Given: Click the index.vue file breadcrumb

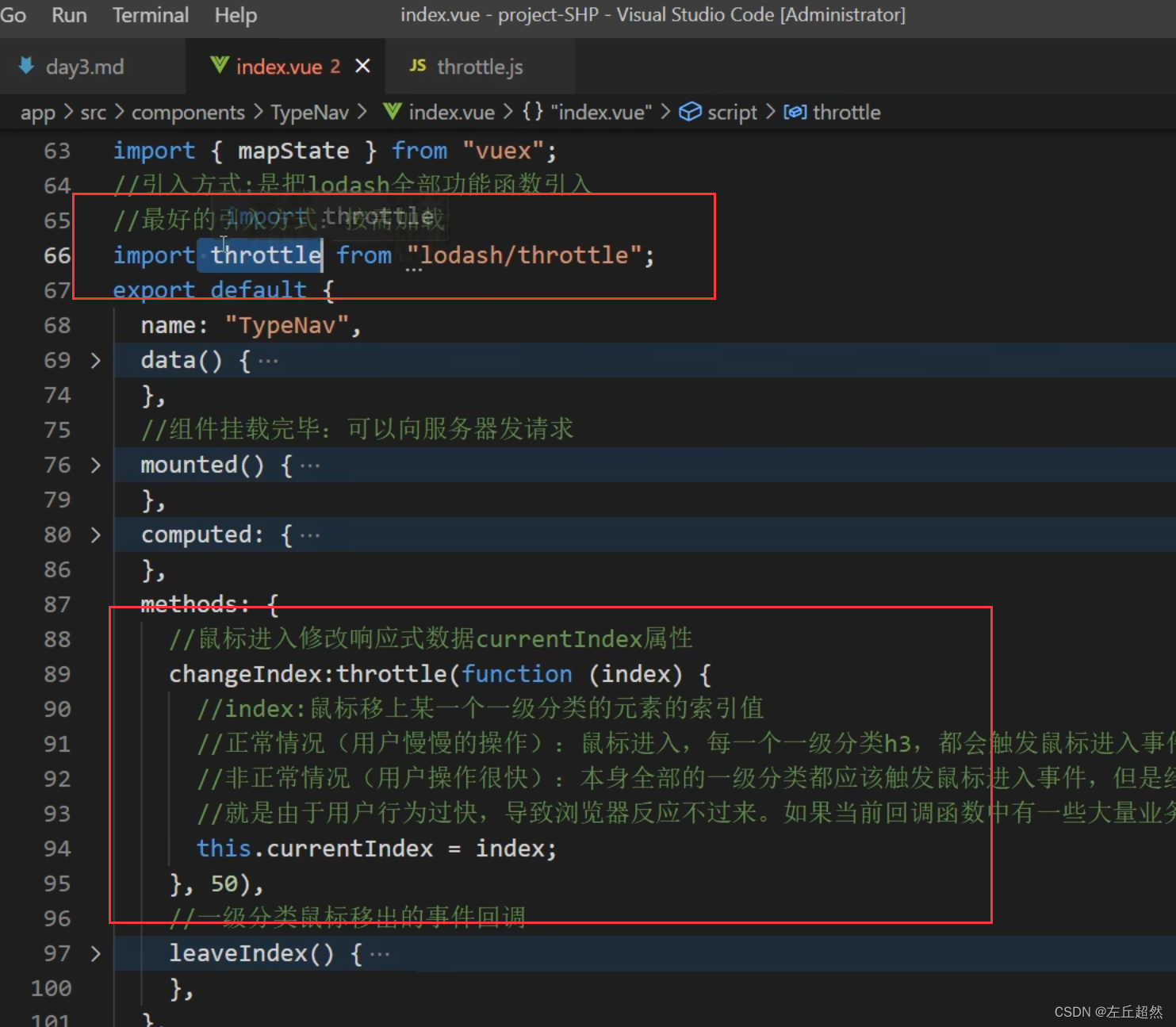Looking at the screenshot, I should pyautogui.click(x=451, y=113).
